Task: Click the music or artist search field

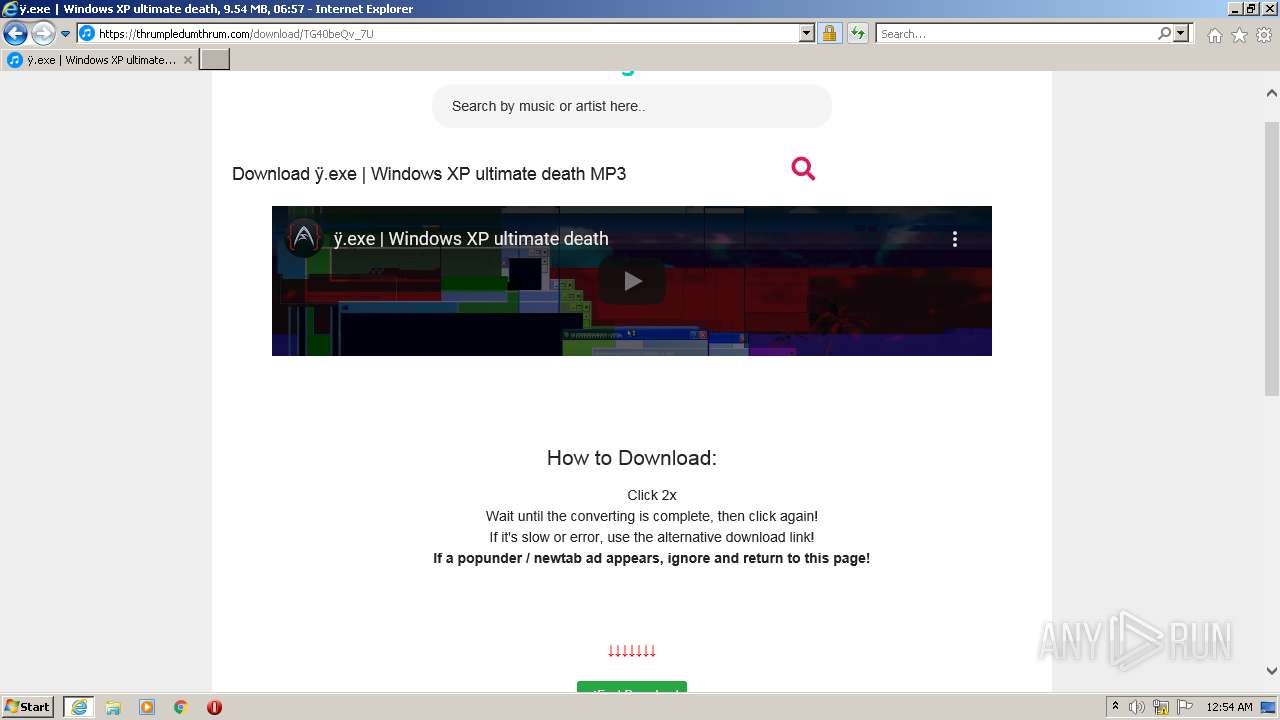Action: 632,106
